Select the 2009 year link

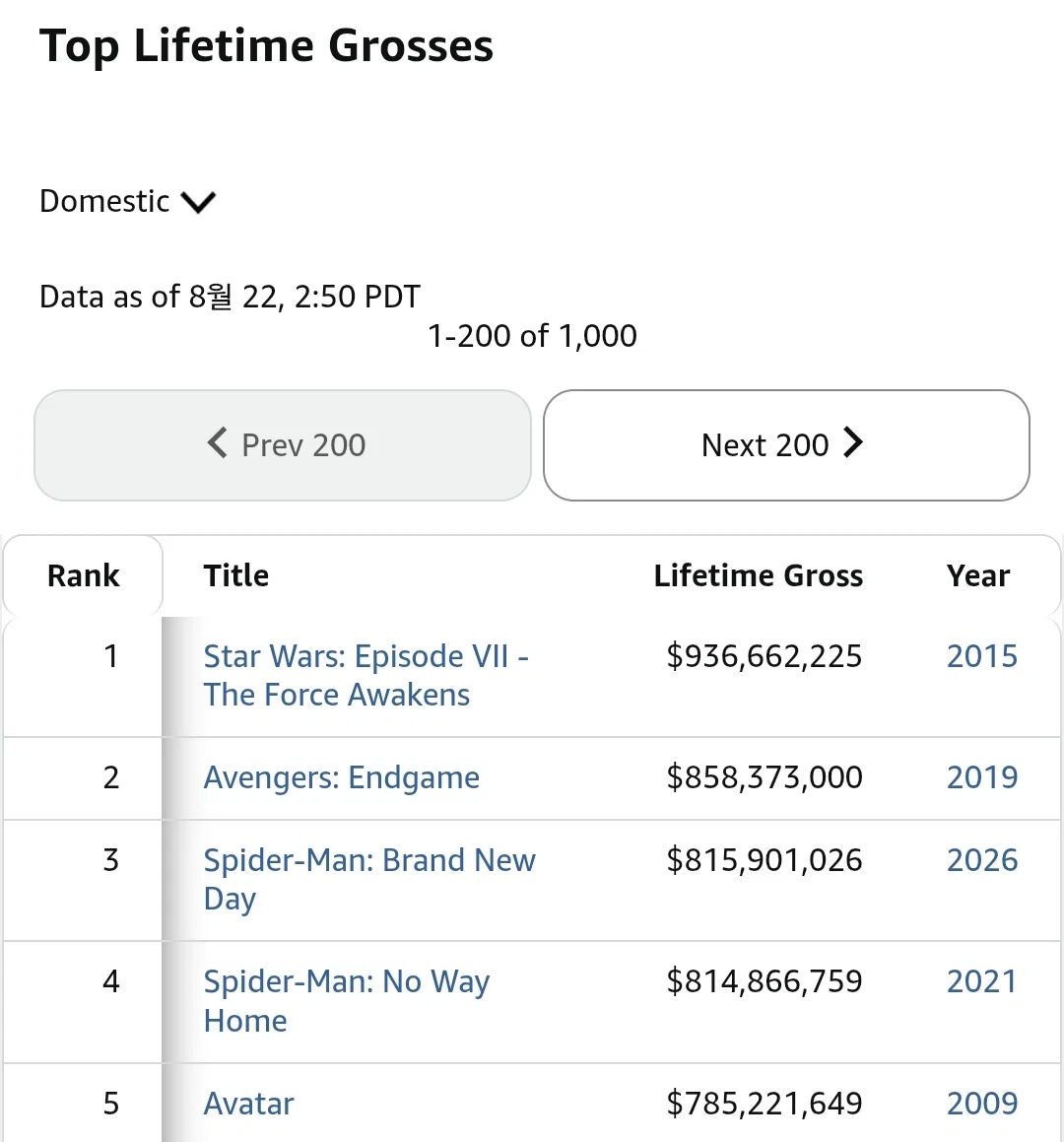coord(981,1104)
